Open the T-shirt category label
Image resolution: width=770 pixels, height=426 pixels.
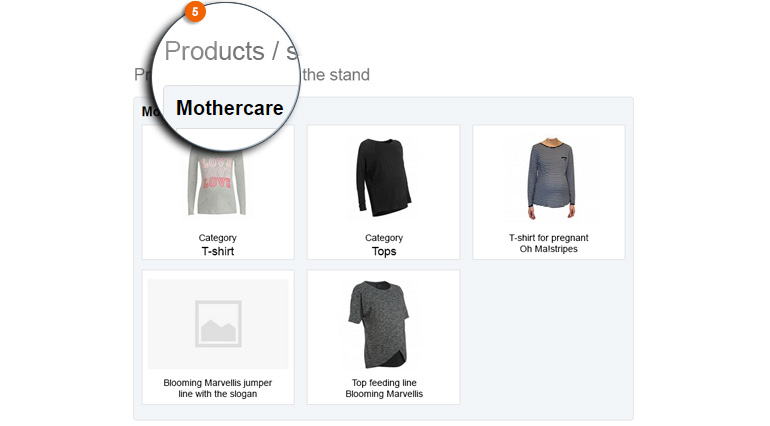point(218,252)
